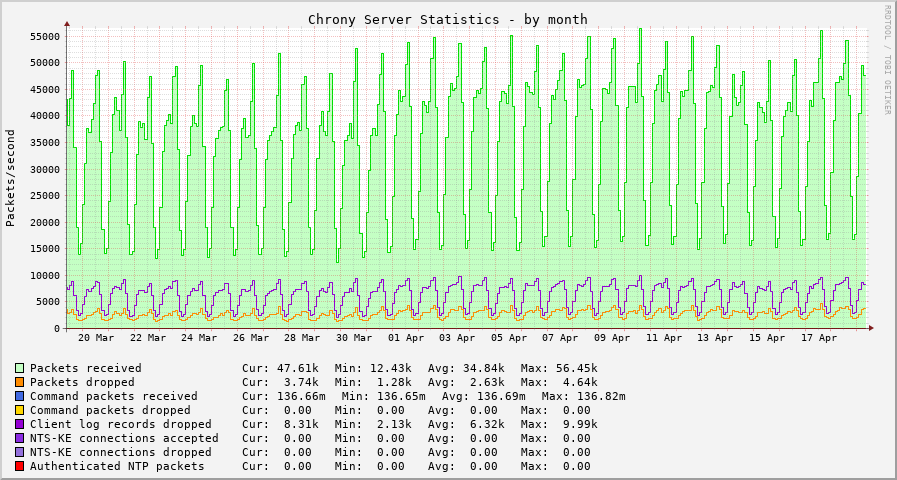The width and height of the screenshot is (897, 480).
Task: Click the 'Command packets dropped' legend label
Action: [x=110, y=410]
